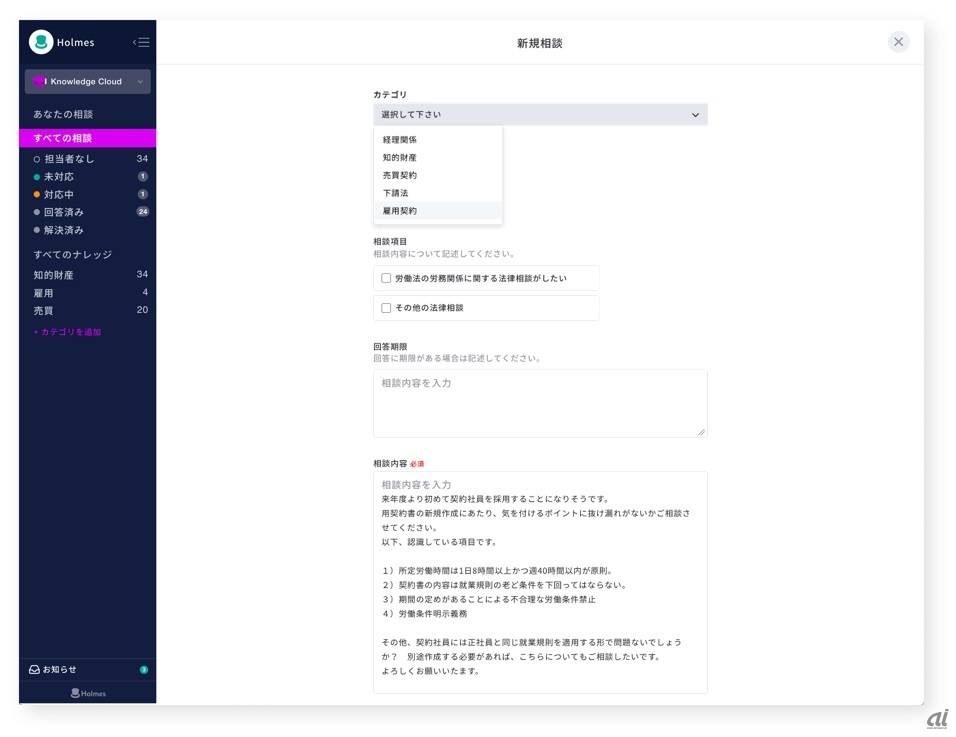Choose 売買契約 from category list
The height and width of the screenshot is (737, 956).
pyautogui.click(x=438, y=175)
